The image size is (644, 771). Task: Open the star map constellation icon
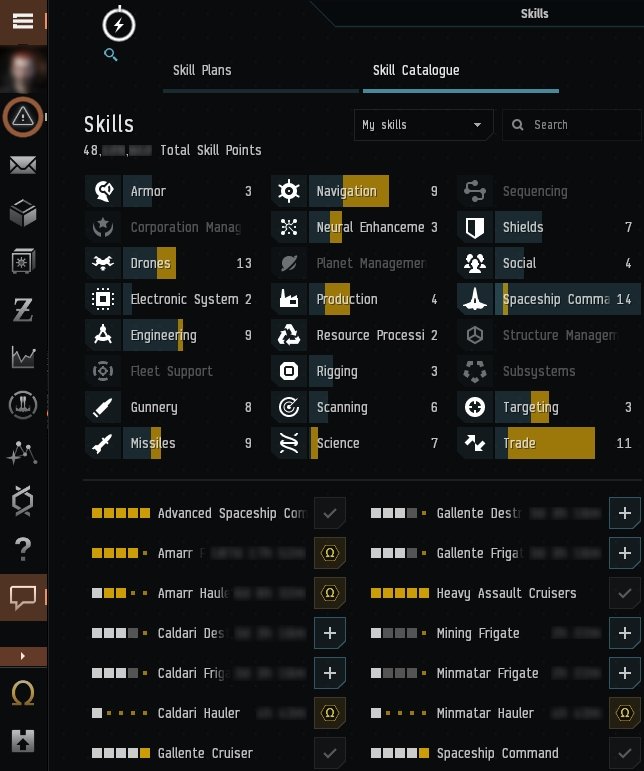point(23,453)
